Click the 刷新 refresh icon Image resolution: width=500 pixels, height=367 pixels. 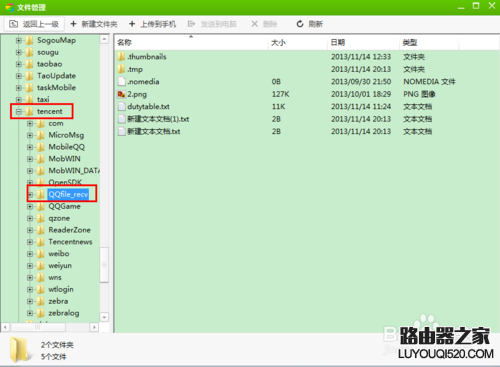(300, 24)
